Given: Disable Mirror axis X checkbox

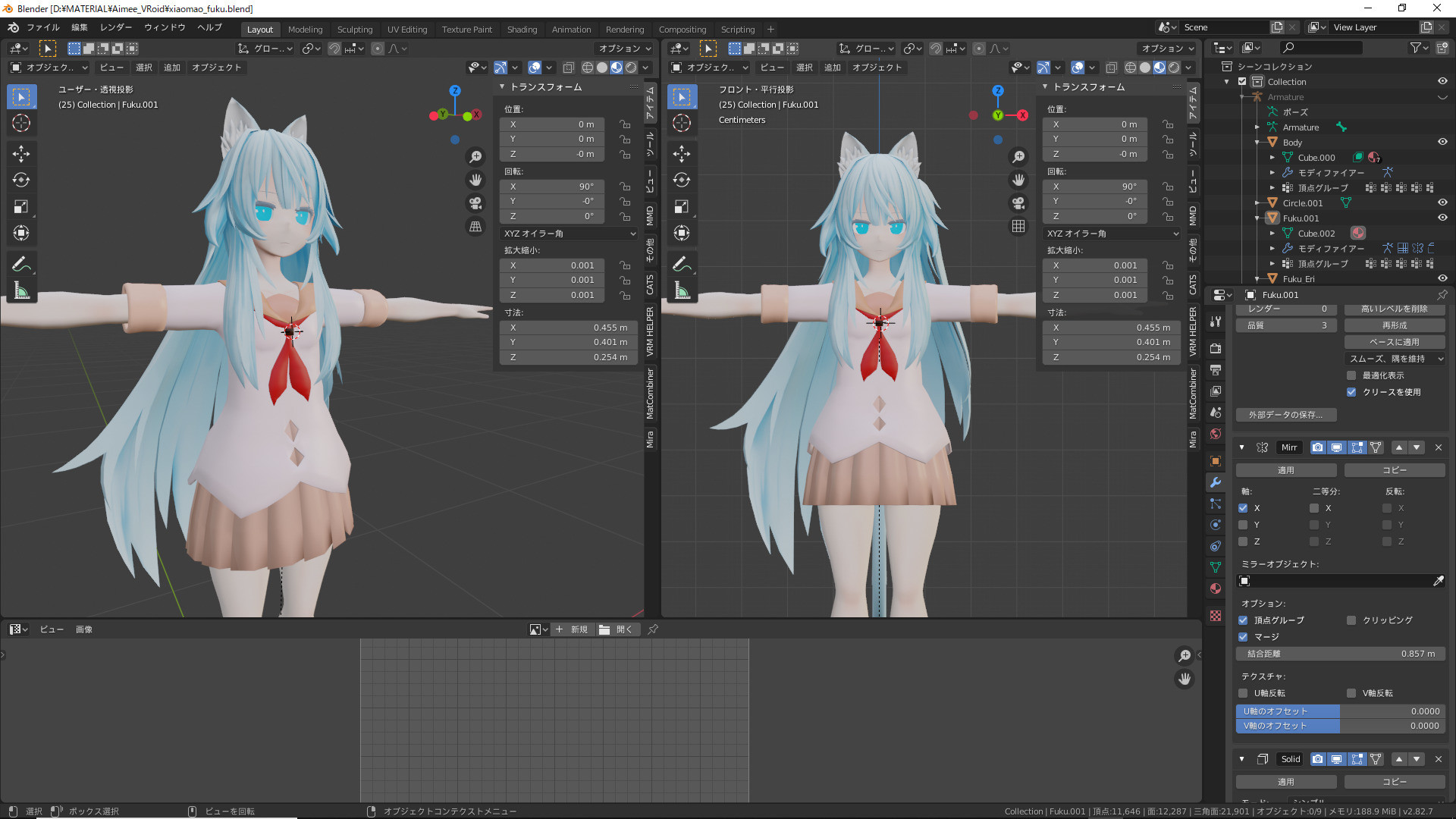Looking at the screenshot, I should 1243,508.
